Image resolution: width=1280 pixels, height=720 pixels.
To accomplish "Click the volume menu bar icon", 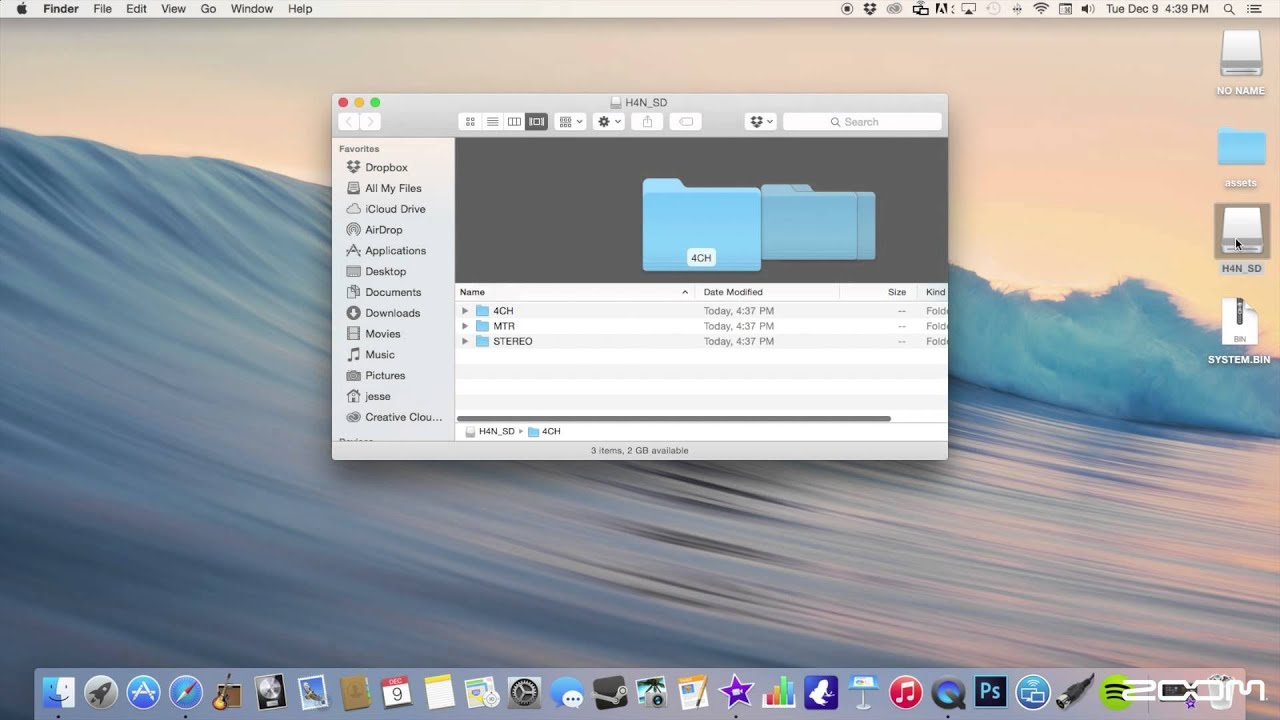I will [x=1088, y=9].
